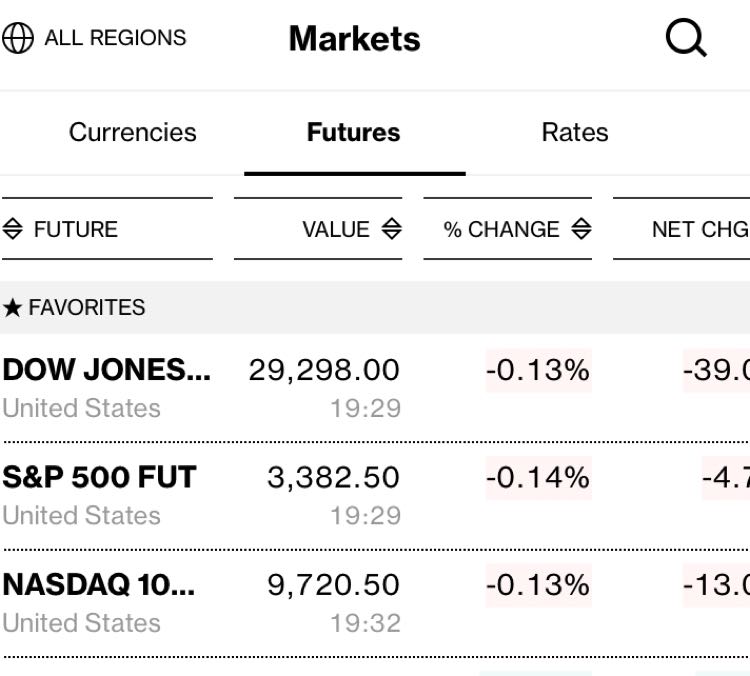Click the Dow Jones -0.13% change badge

click(x=538, y=370)
